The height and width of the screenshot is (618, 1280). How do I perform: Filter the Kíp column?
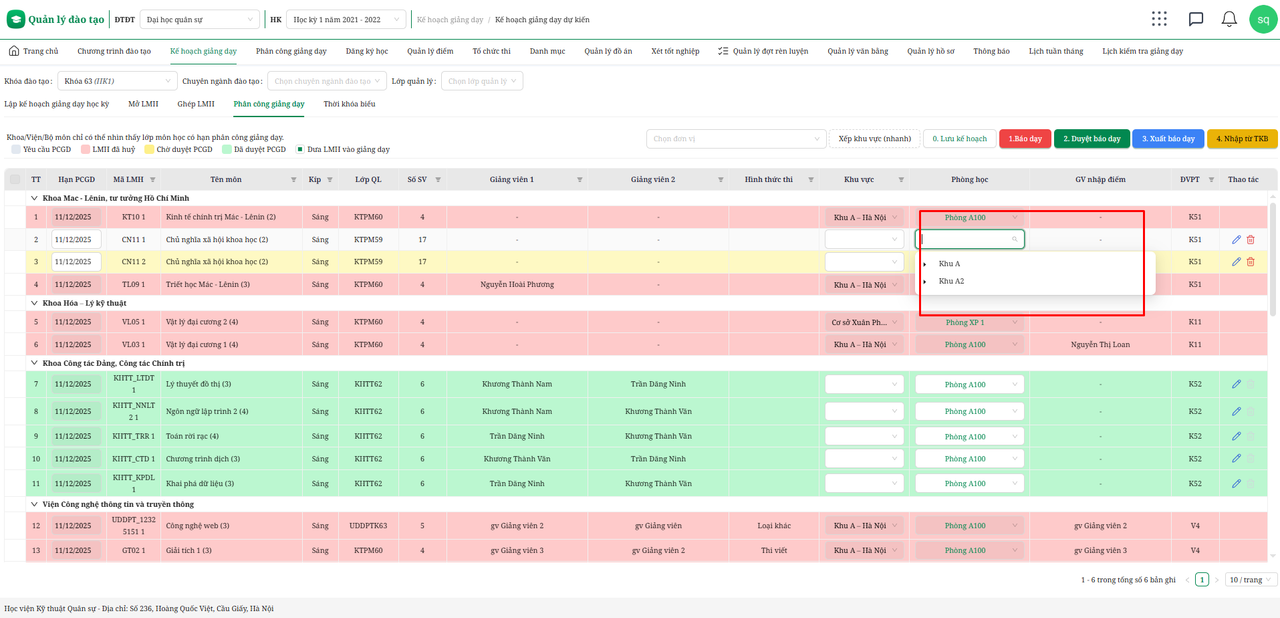coord(330,180)
